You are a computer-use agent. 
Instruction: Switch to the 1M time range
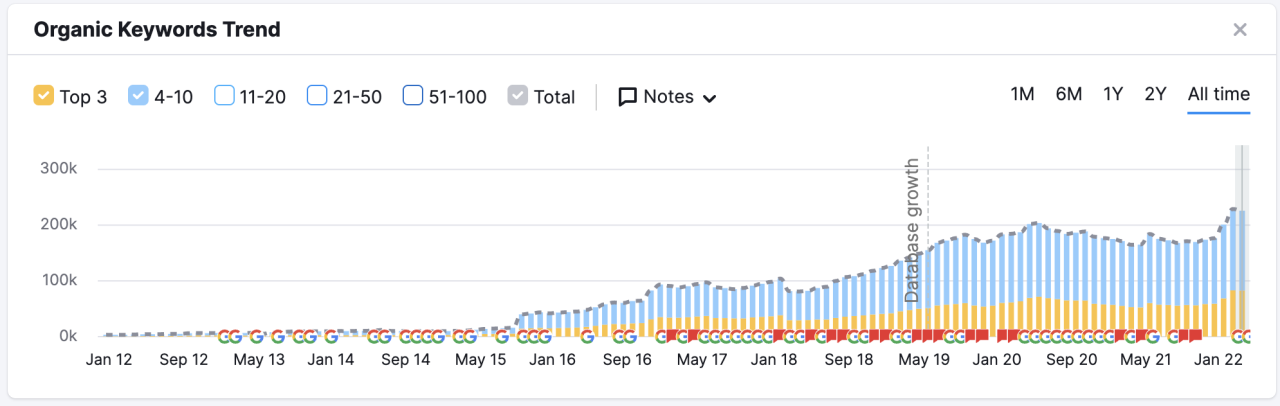[1022, 94]
